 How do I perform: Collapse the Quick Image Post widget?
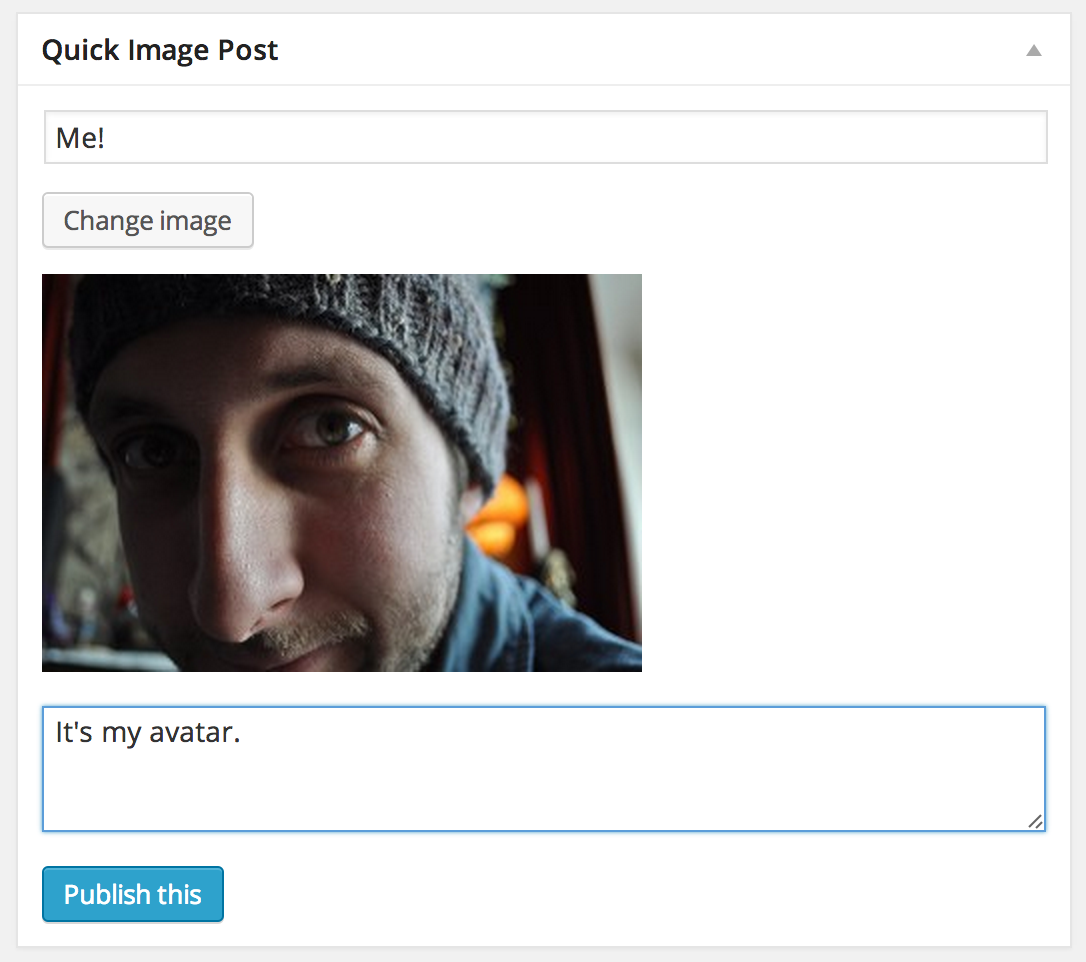(1033, 51)
